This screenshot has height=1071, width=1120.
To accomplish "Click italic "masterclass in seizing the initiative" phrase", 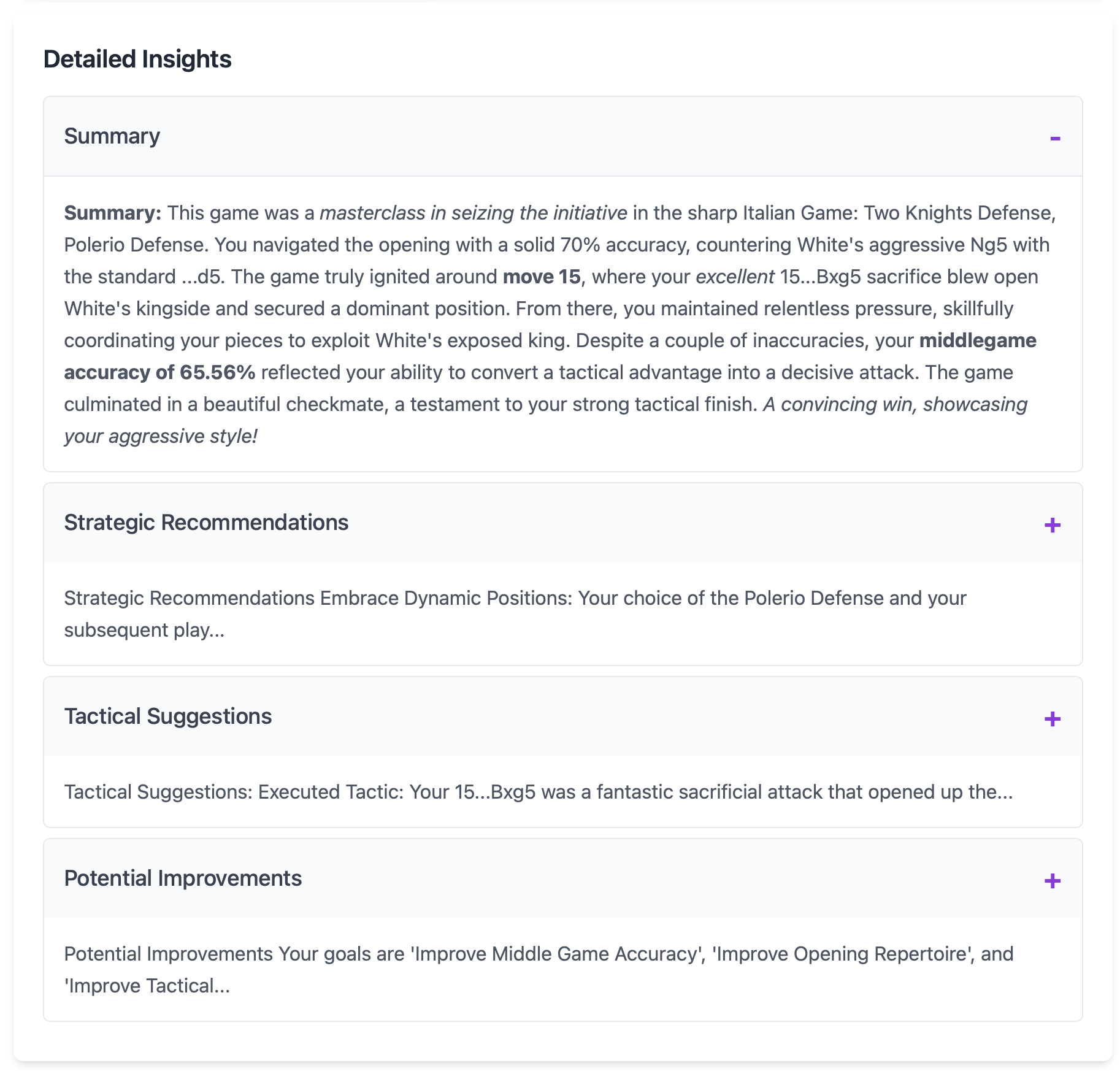I will [473, 213].
